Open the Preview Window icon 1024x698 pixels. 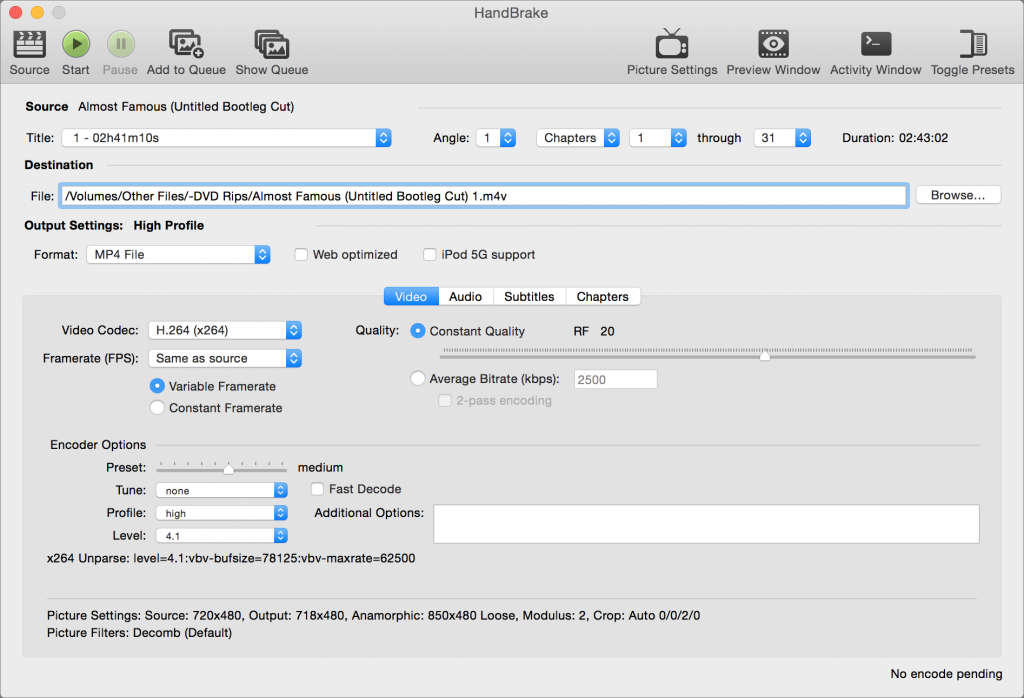[773, 45]
